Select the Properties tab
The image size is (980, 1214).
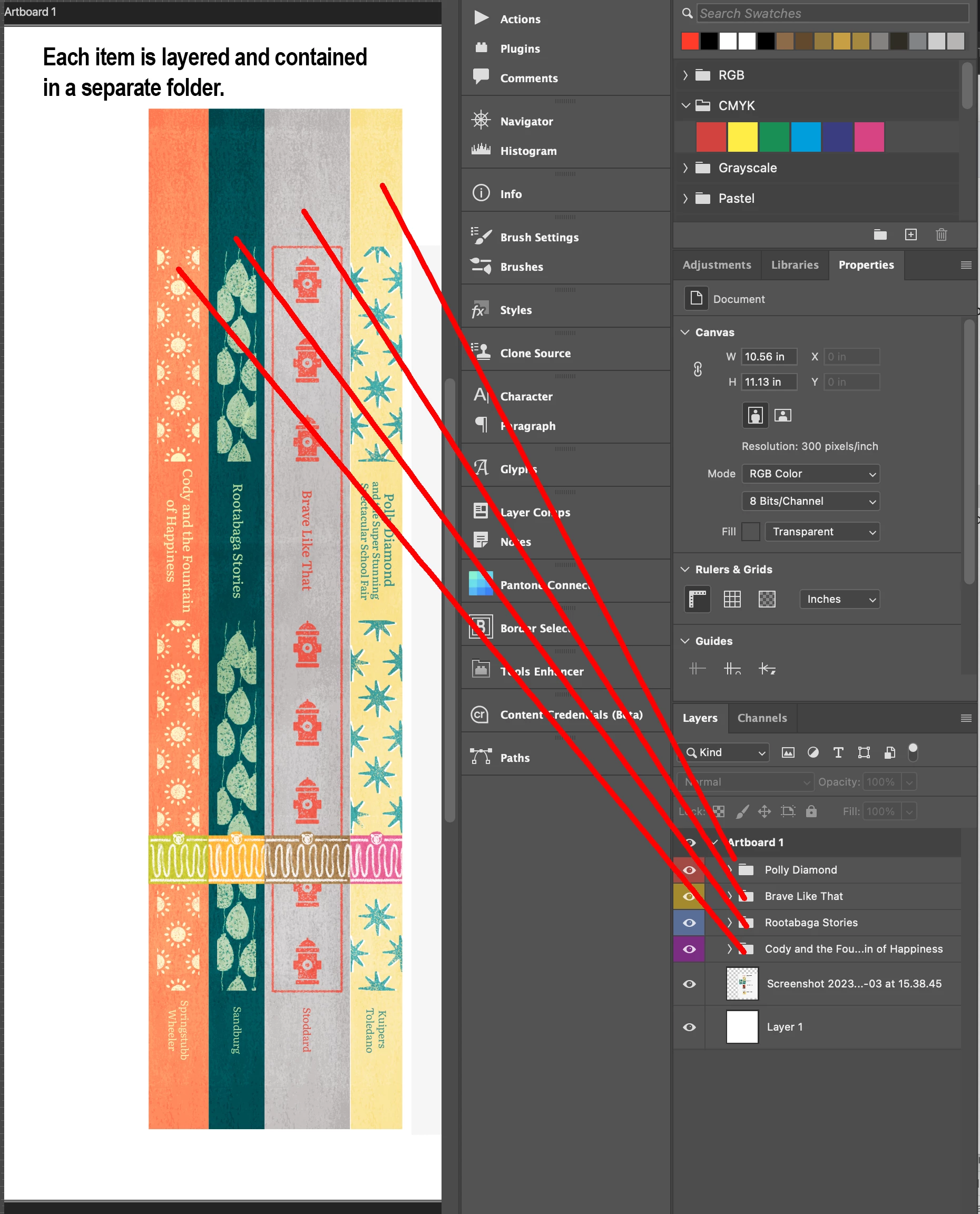(866, 265)
